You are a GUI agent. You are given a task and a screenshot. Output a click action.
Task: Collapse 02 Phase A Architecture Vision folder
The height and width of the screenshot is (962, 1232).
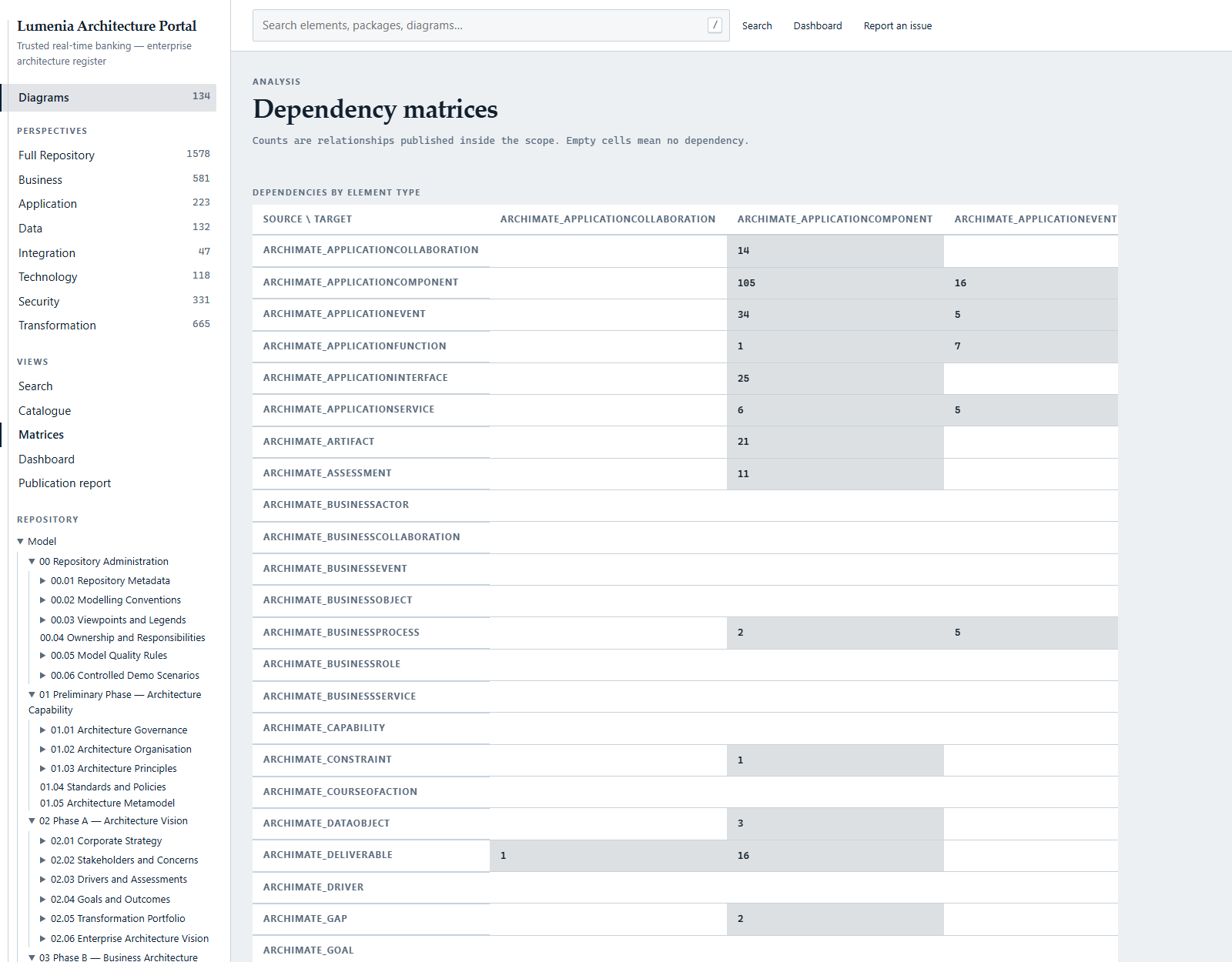coord(32,821)
